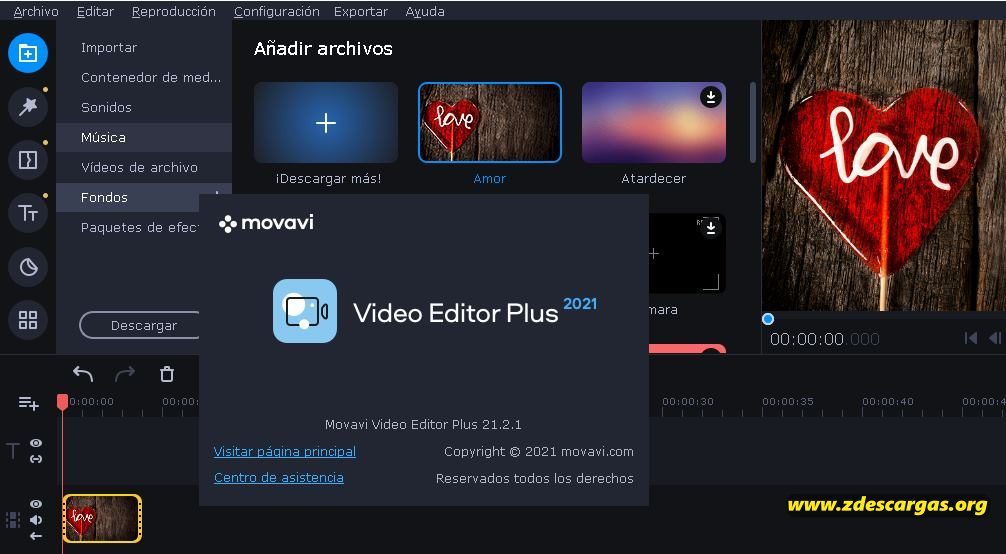Toggle title track visibility eye
Viewport: 1006px width, 554px height.
click(36, 443)
